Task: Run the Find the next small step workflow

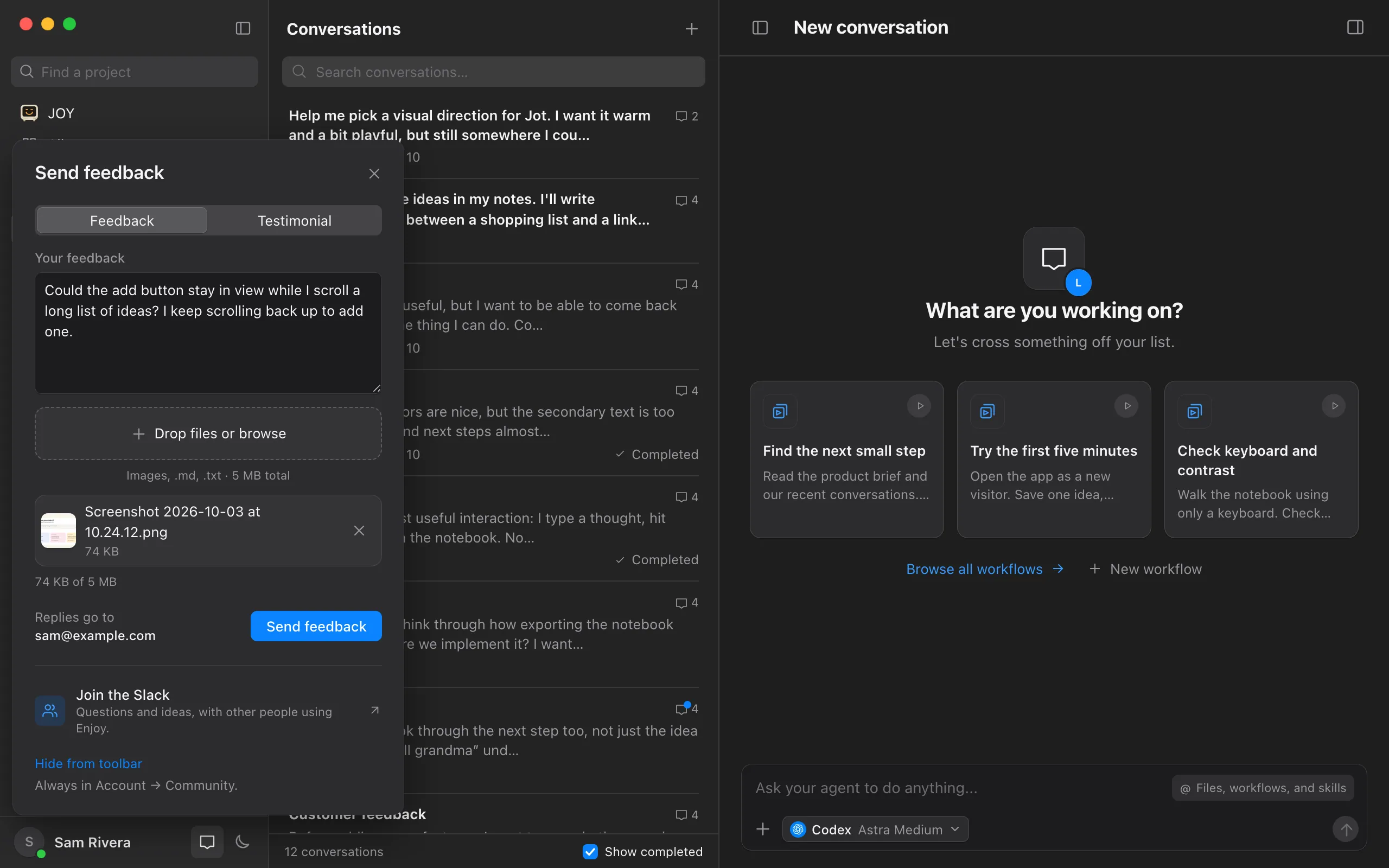Action: click(x=920, y=406)
